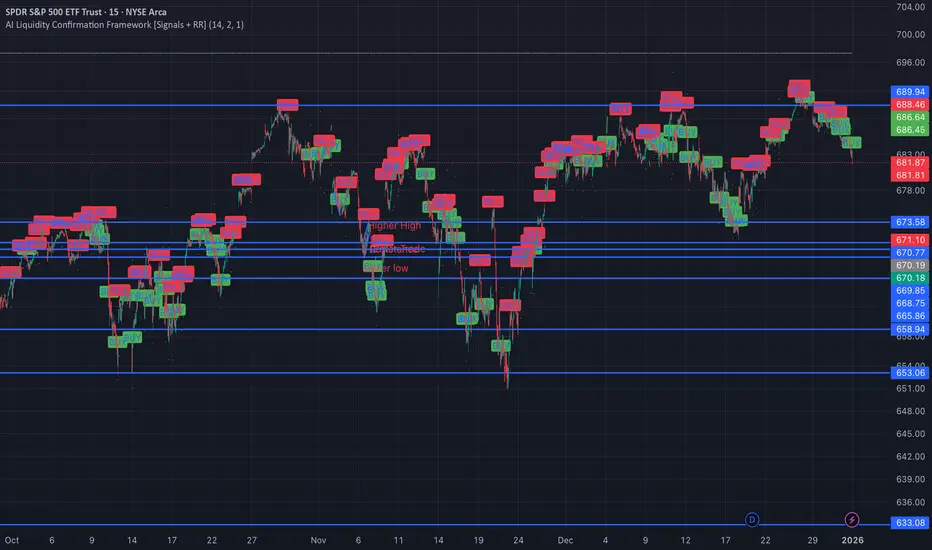Viewport: 932px width, 550px height.
Task: Click the 681.87 red price label
Action: [910, 162]
